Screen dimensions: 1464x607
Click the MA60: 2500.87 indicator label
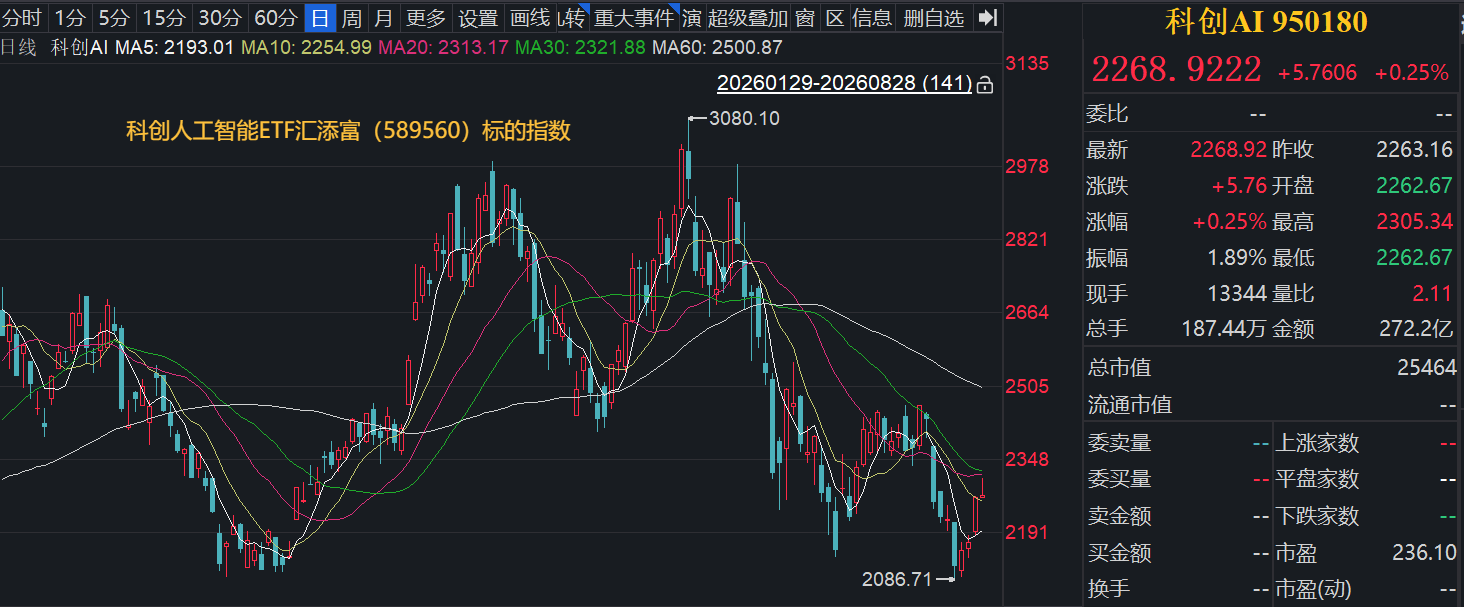[x=717, y=47]
